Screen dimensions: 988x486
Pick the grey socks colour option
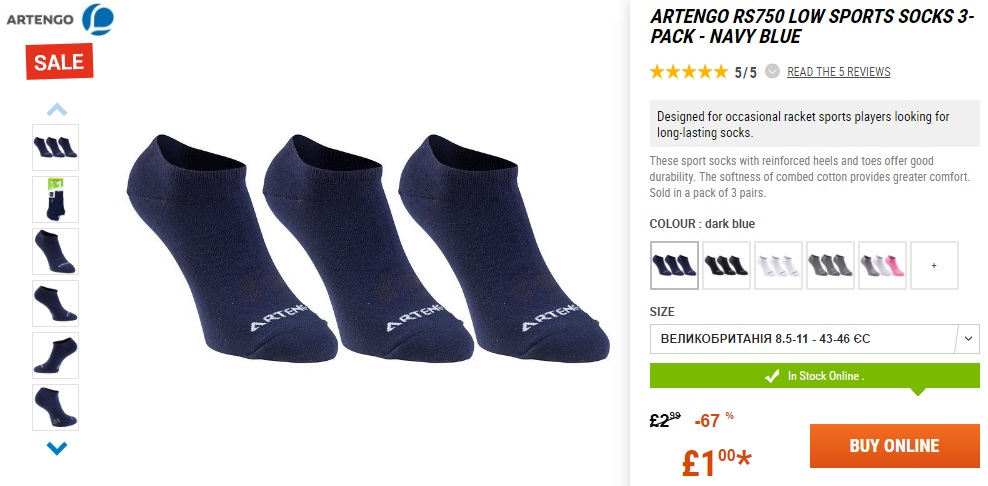pos(830,266)
